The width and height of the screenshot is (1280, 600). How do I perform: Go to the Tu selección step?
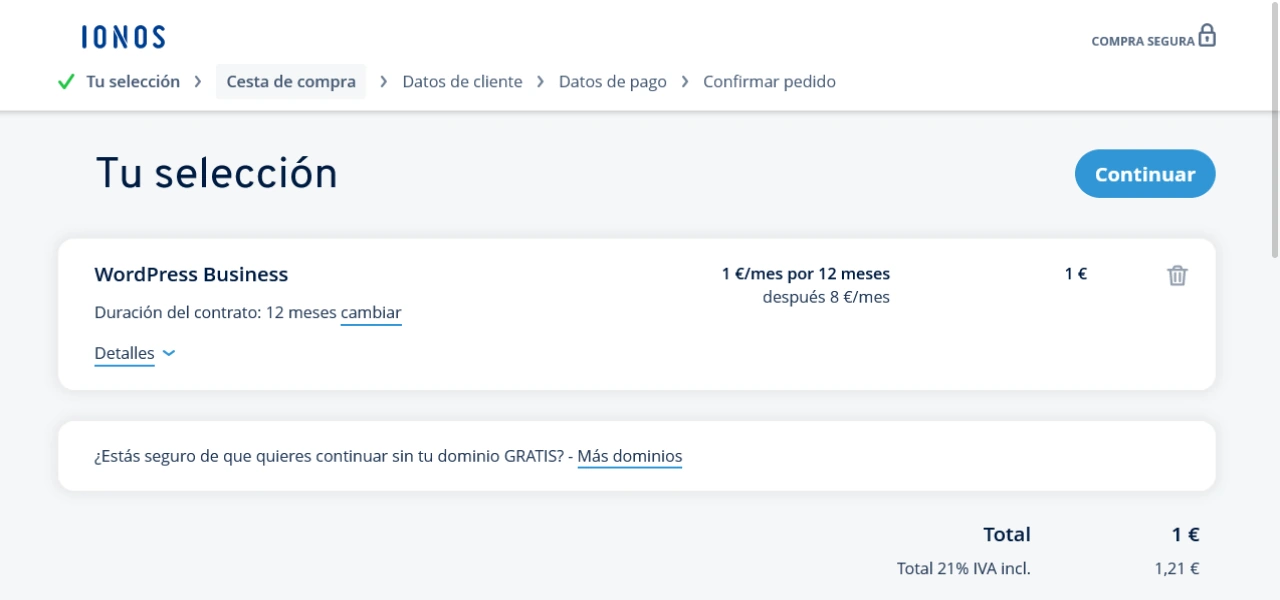(133, 82)
